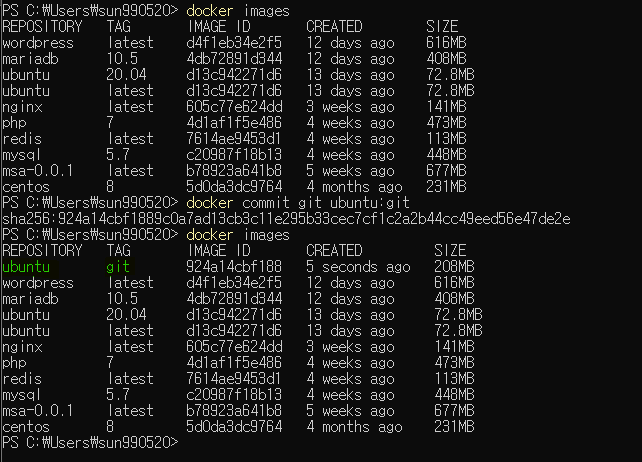Click "mariadb" in the post-commit image listing
642x462 pixels.
click(30, 299)
